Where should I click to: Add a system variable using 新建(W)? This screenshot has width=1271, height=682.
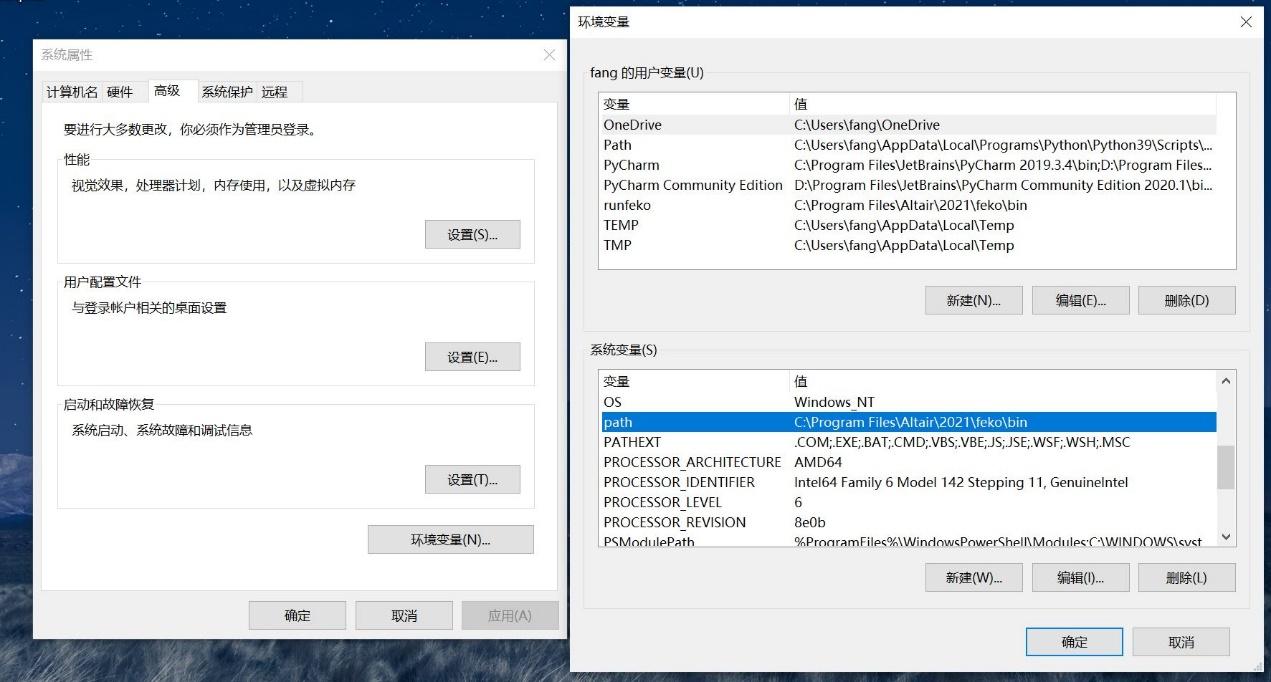coord(972,577)
